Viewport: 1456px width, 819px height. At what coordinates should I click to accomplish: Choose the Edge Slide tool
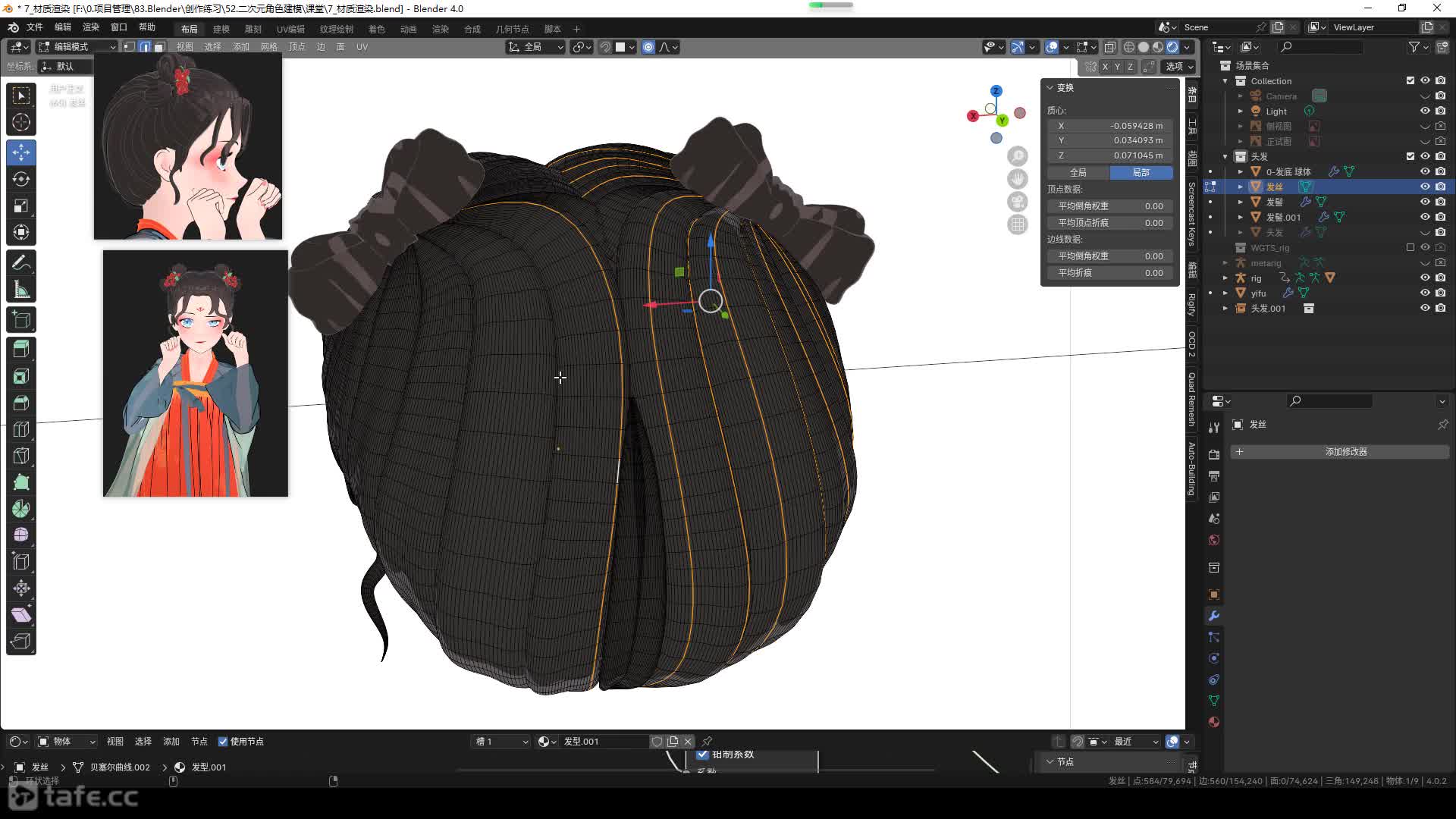[21, 562]
